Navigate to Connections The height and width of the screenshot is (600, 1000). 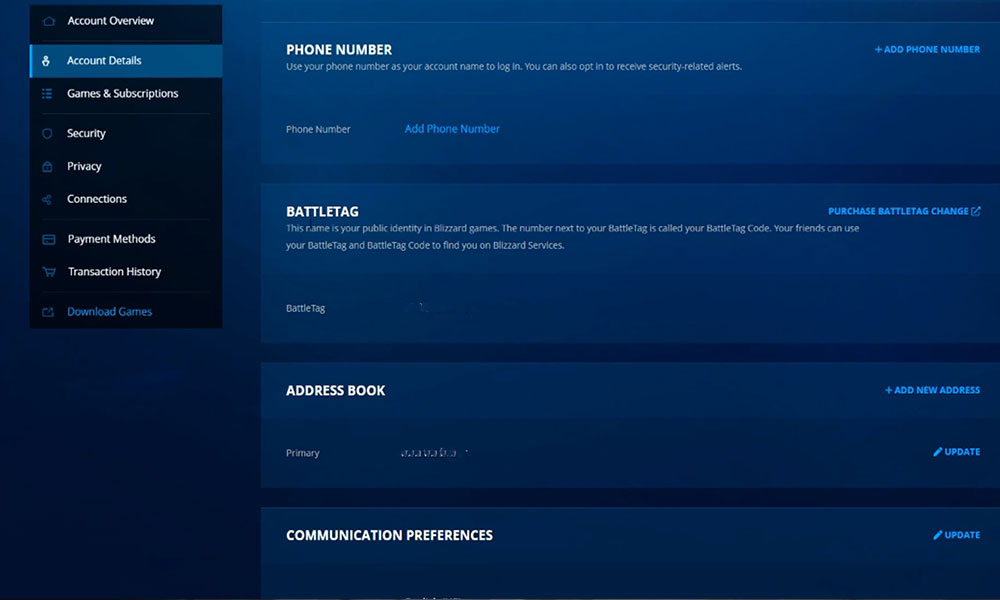coord(126,200)
